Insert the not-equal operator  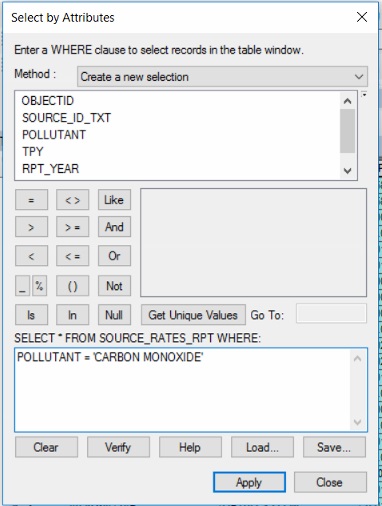click(72, 200)
